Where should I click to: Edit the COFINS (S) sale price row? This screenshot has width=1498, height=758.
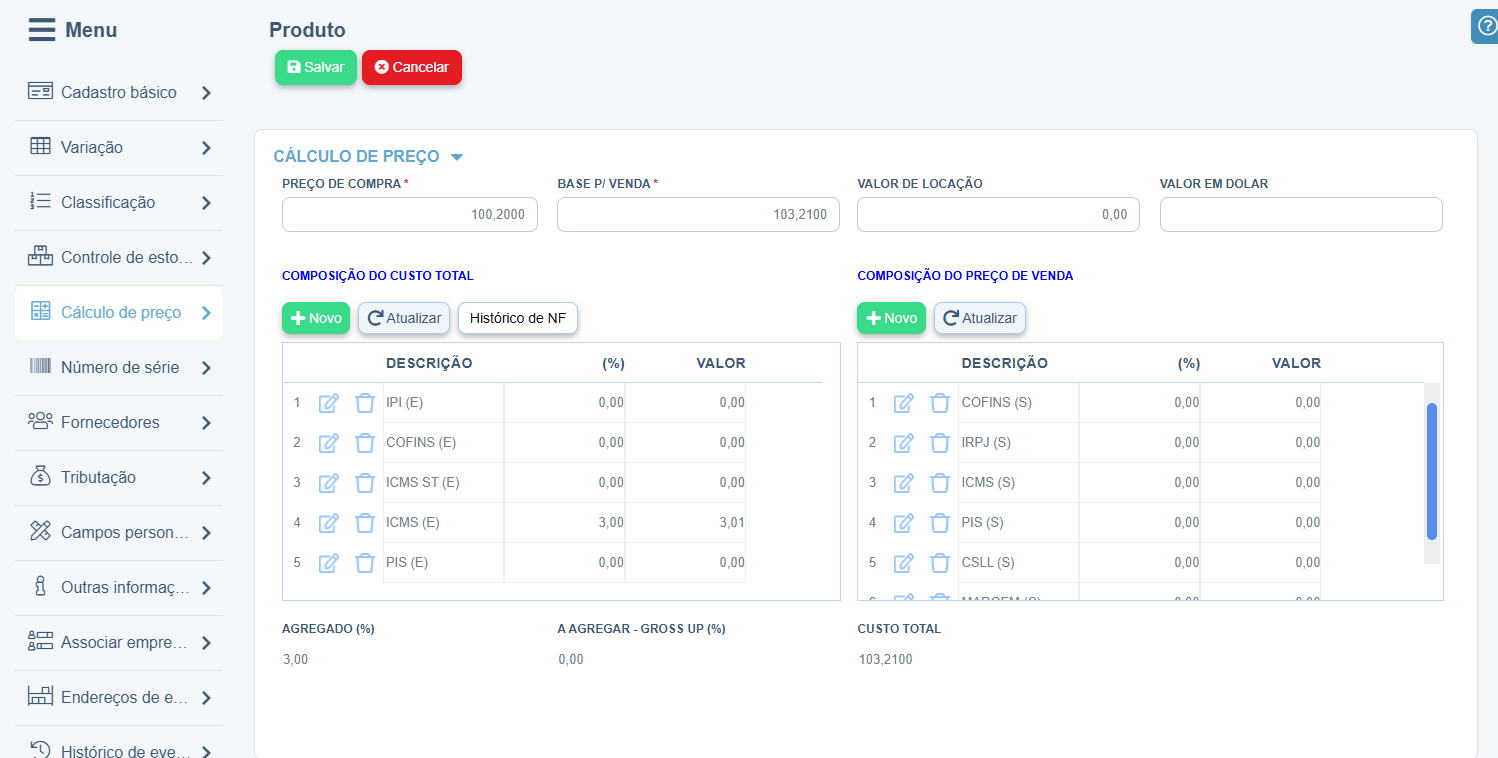pyautogui.click(x=903, y=403)
